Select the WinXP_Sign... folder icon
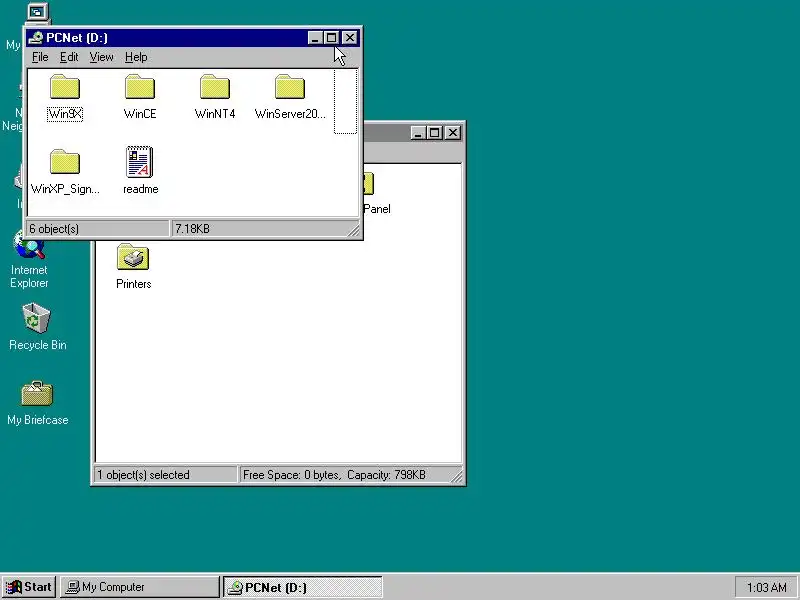The width and height of the screenshot is (800, 600). pos(65,162)
